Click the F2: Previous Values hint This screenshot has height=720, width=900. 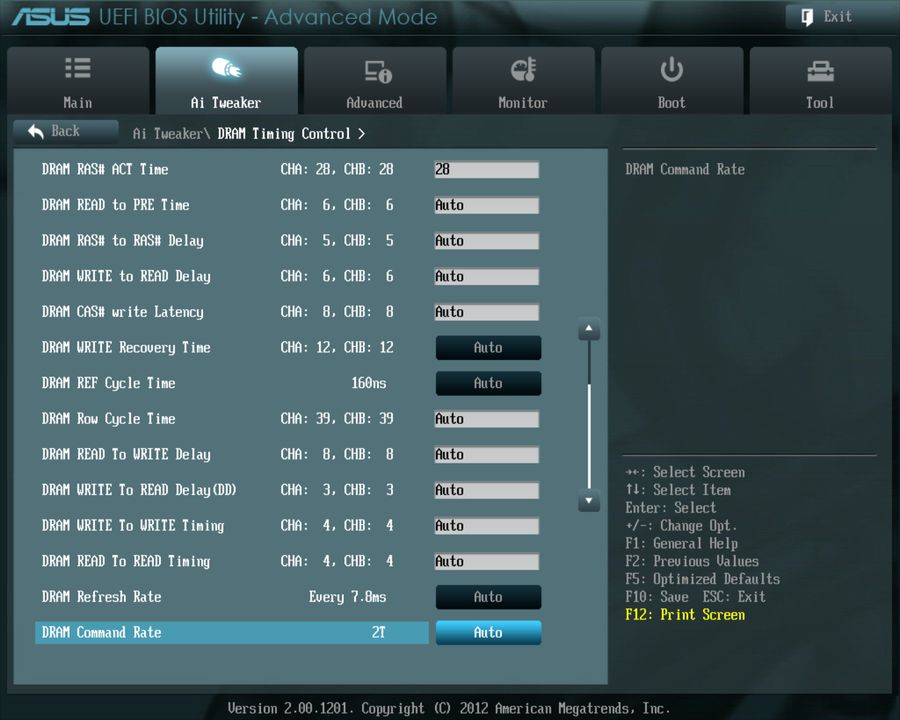692,562
